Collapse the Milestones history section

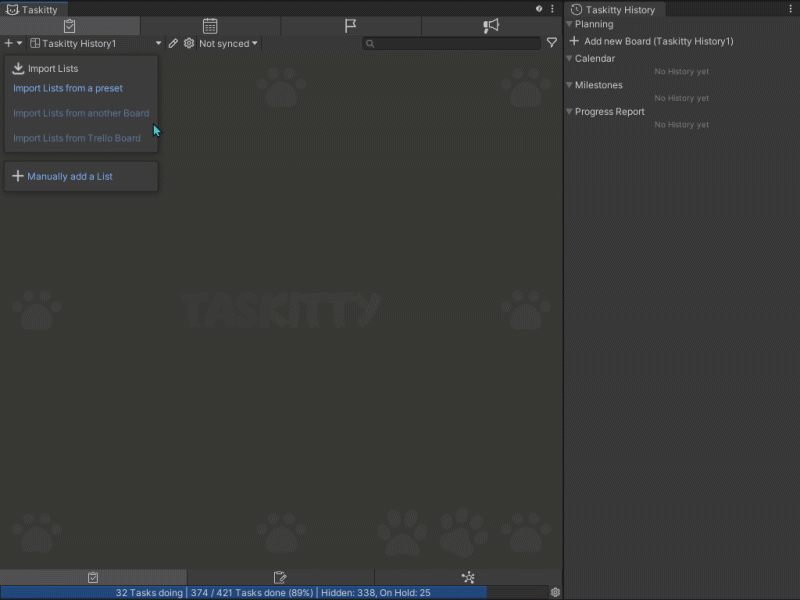coord(569,85)
